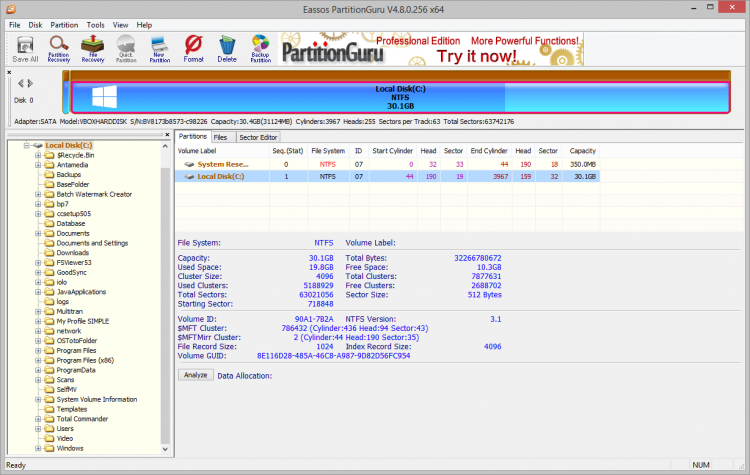Viewport: 750px width, 475px height.
Task: Expand the Users folder node
Action: (38, 429)
